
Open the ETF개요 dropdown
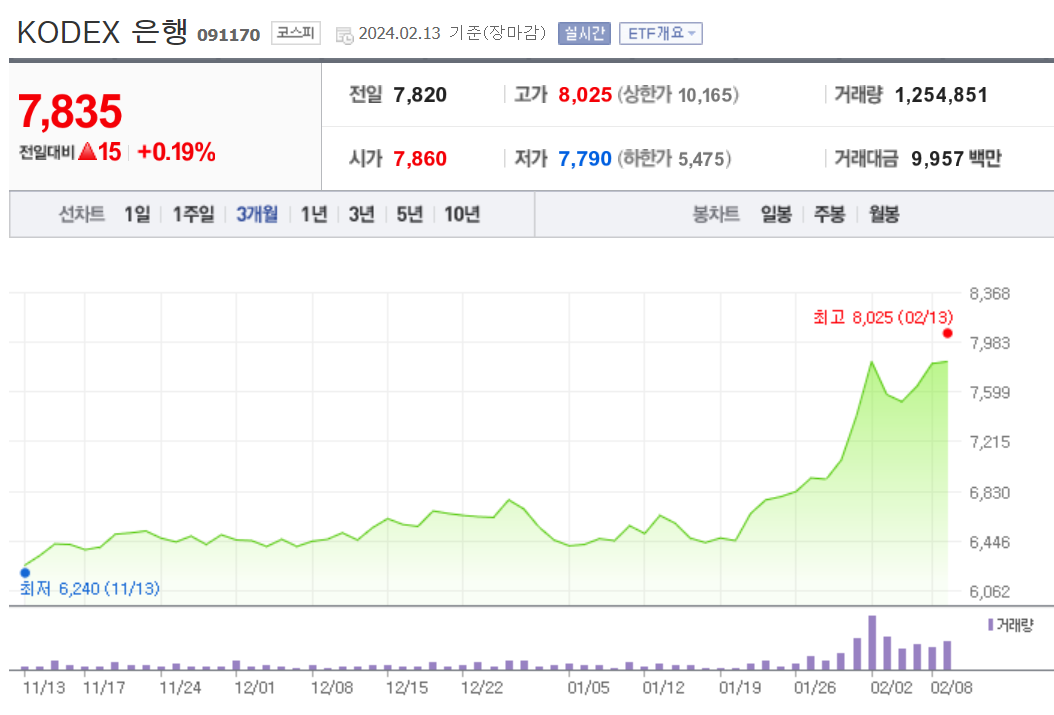(x=661, y=33)
